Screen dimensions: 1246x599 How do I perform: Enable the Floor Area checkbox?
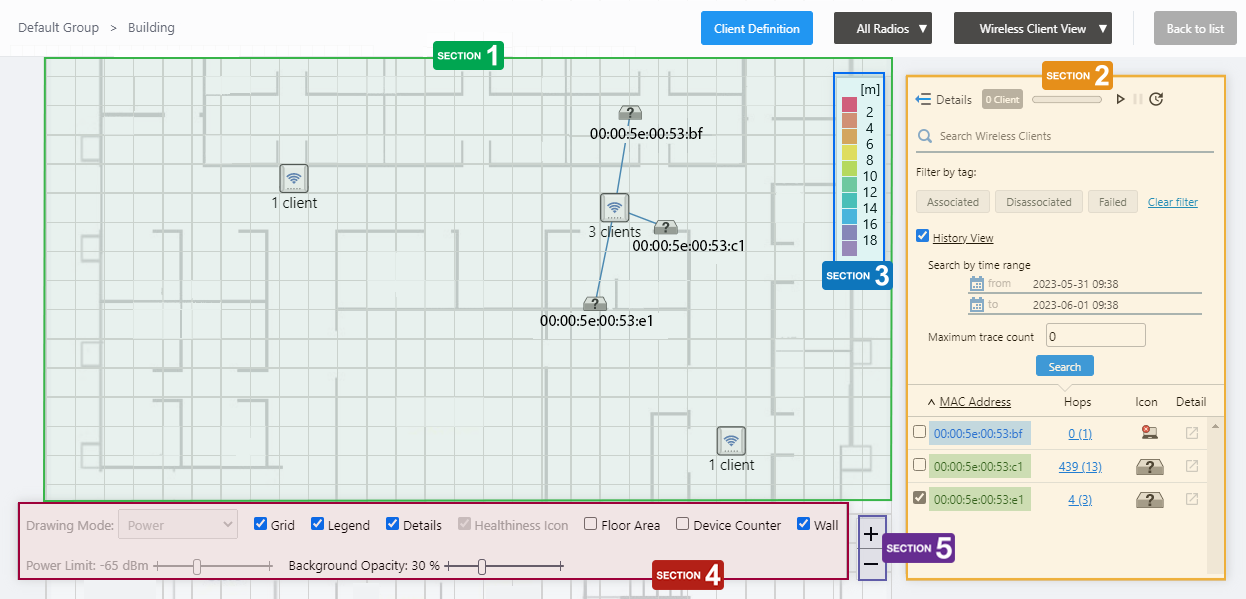click(x=591, y=524)
